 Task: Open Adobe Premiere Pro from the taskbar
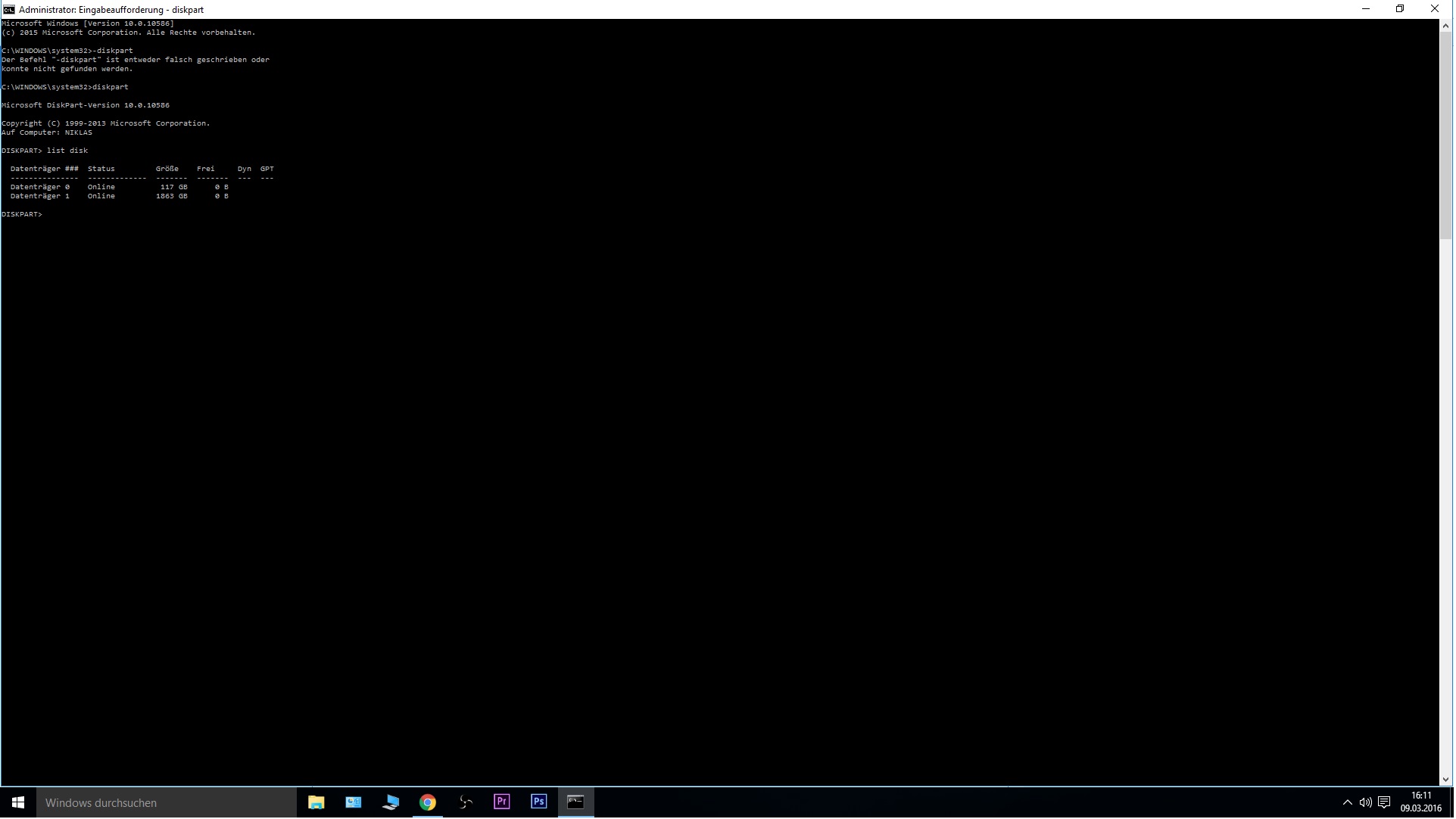pyautogui.click(x=502, y=802)
